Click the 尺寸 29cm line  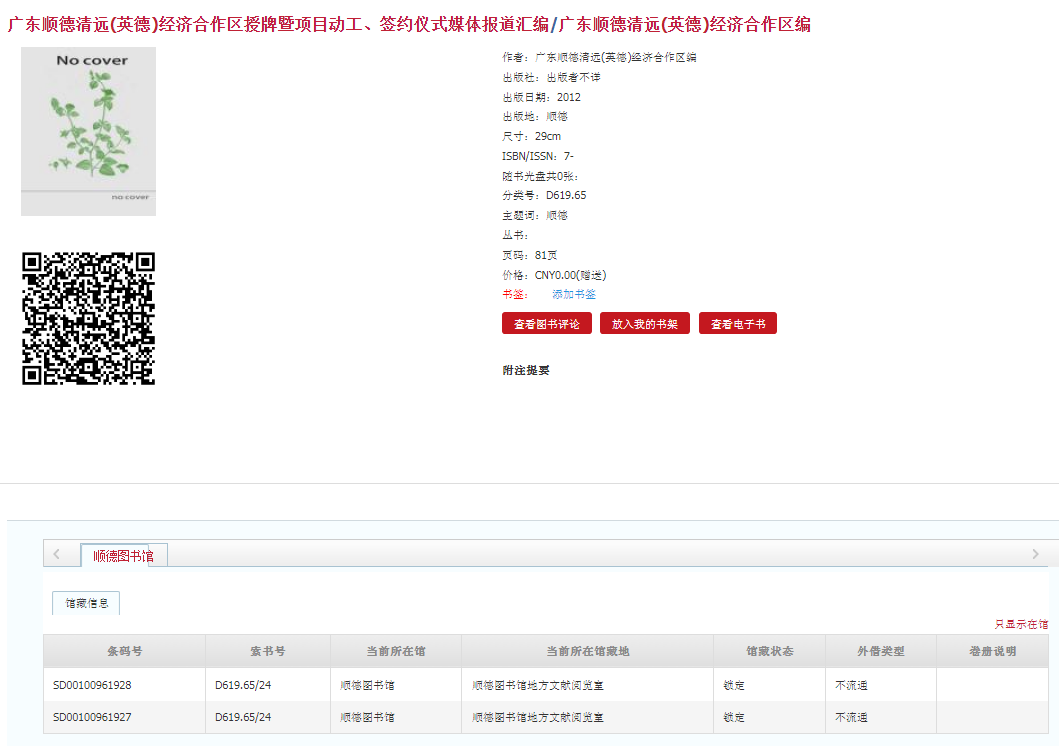pyautogui.click(x=532, y=136)
